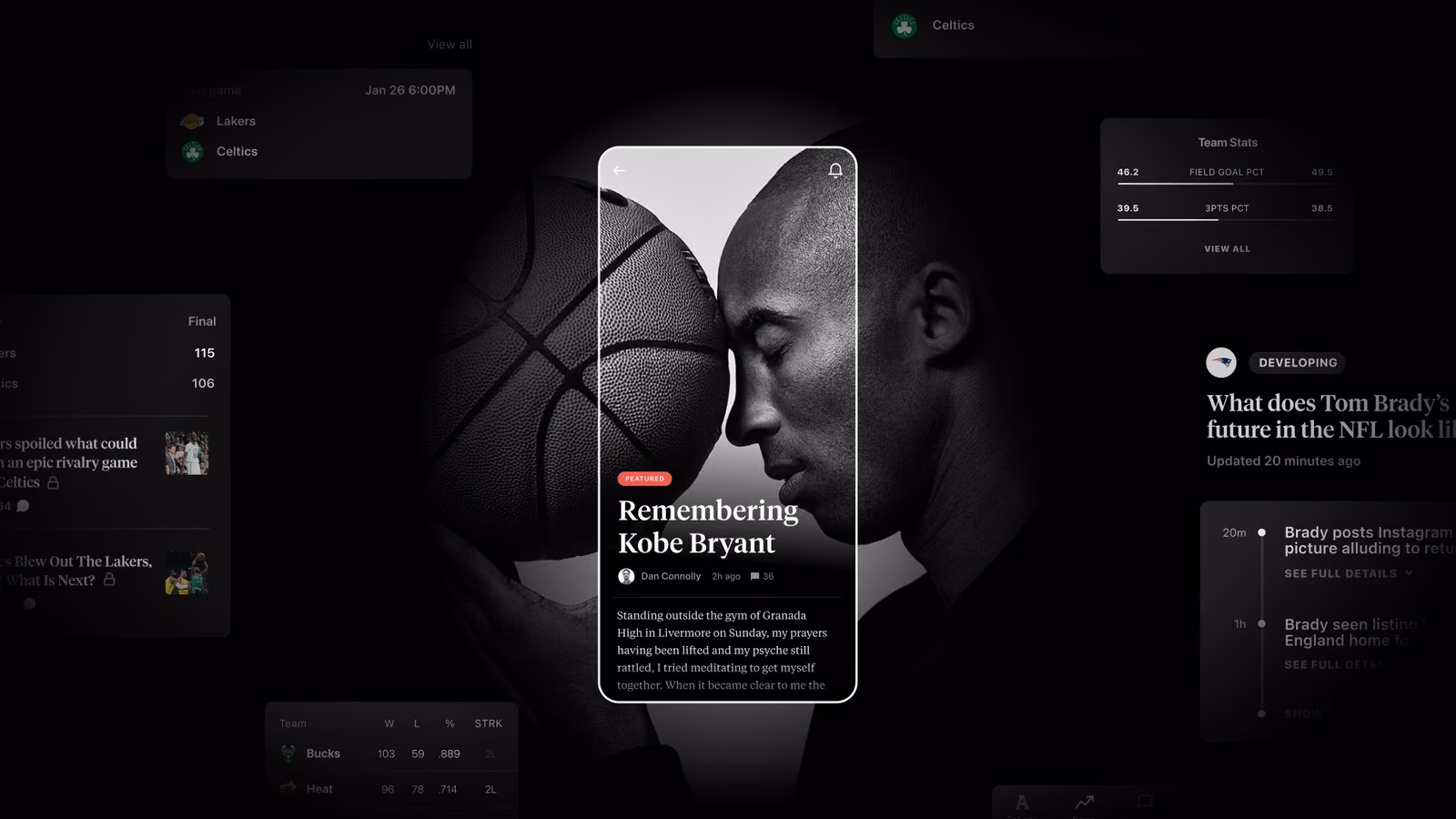The height and width of the screenshot is (819, 1456).
Task: Select the 1h timeline dot
Action: pyautogui.click(x=1261, y=623)
